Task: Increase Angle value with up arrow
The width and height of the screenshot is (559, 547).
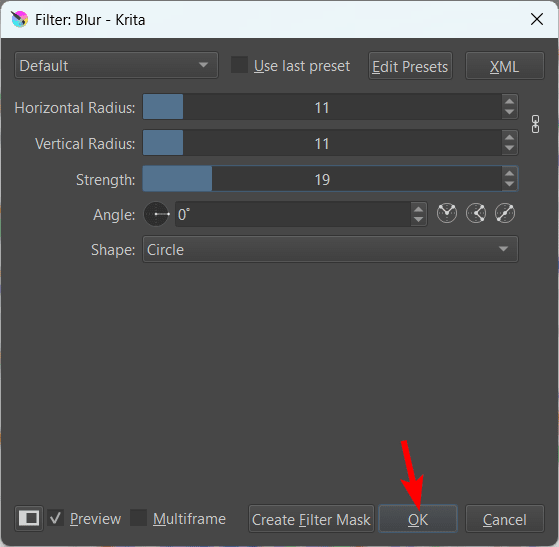Action: (x=418, y=209)
